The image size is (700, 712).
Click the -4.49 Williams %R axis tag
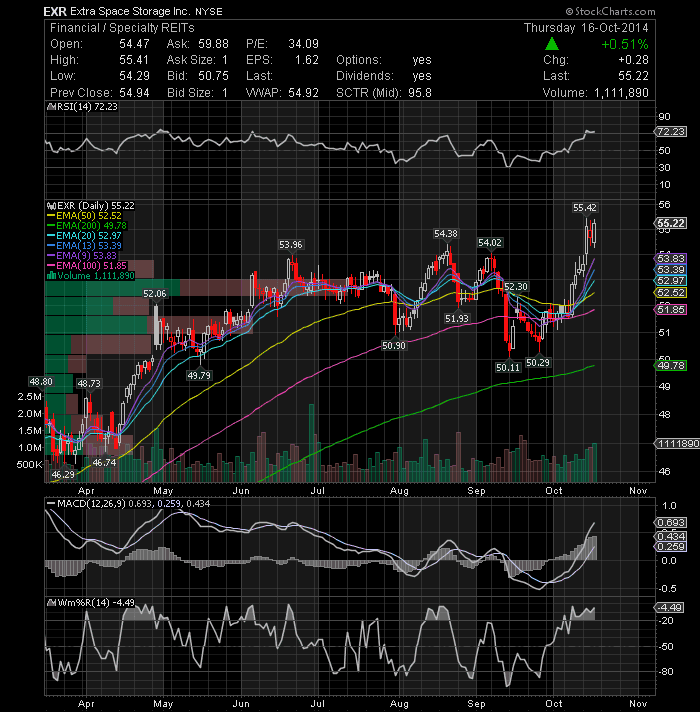click(x=669, y=608)
